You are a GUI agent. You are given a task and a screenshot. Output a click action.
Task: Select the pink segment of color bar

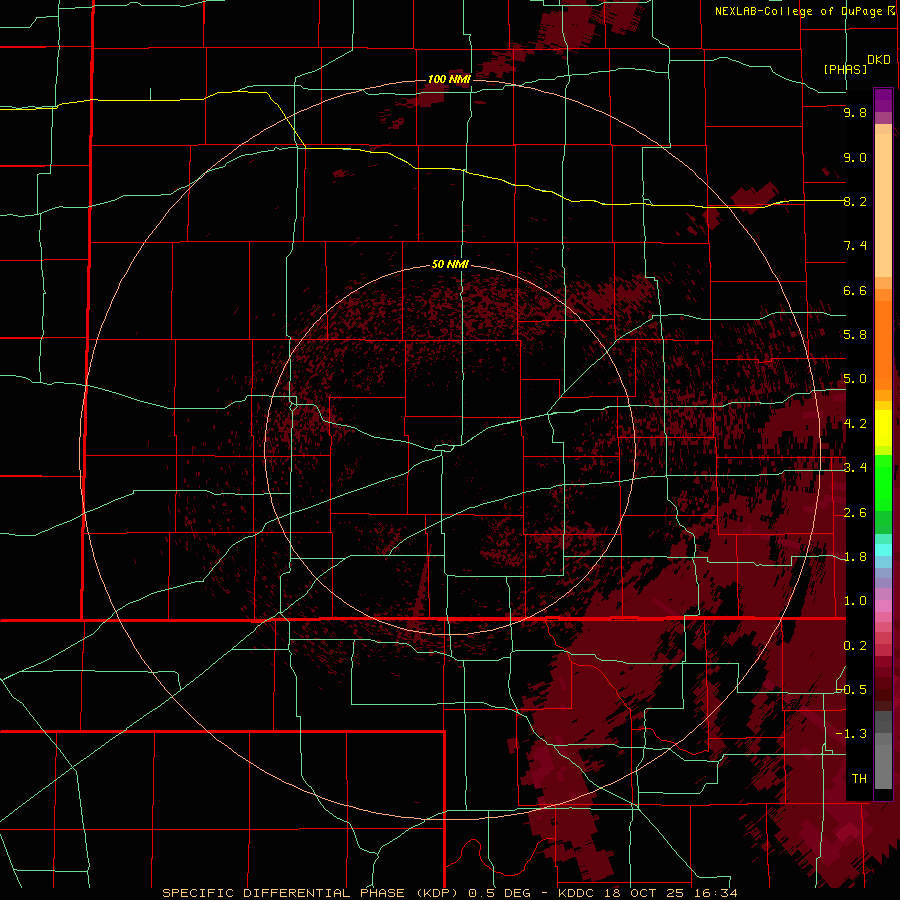pyautogui.click(x=883, y=606)
